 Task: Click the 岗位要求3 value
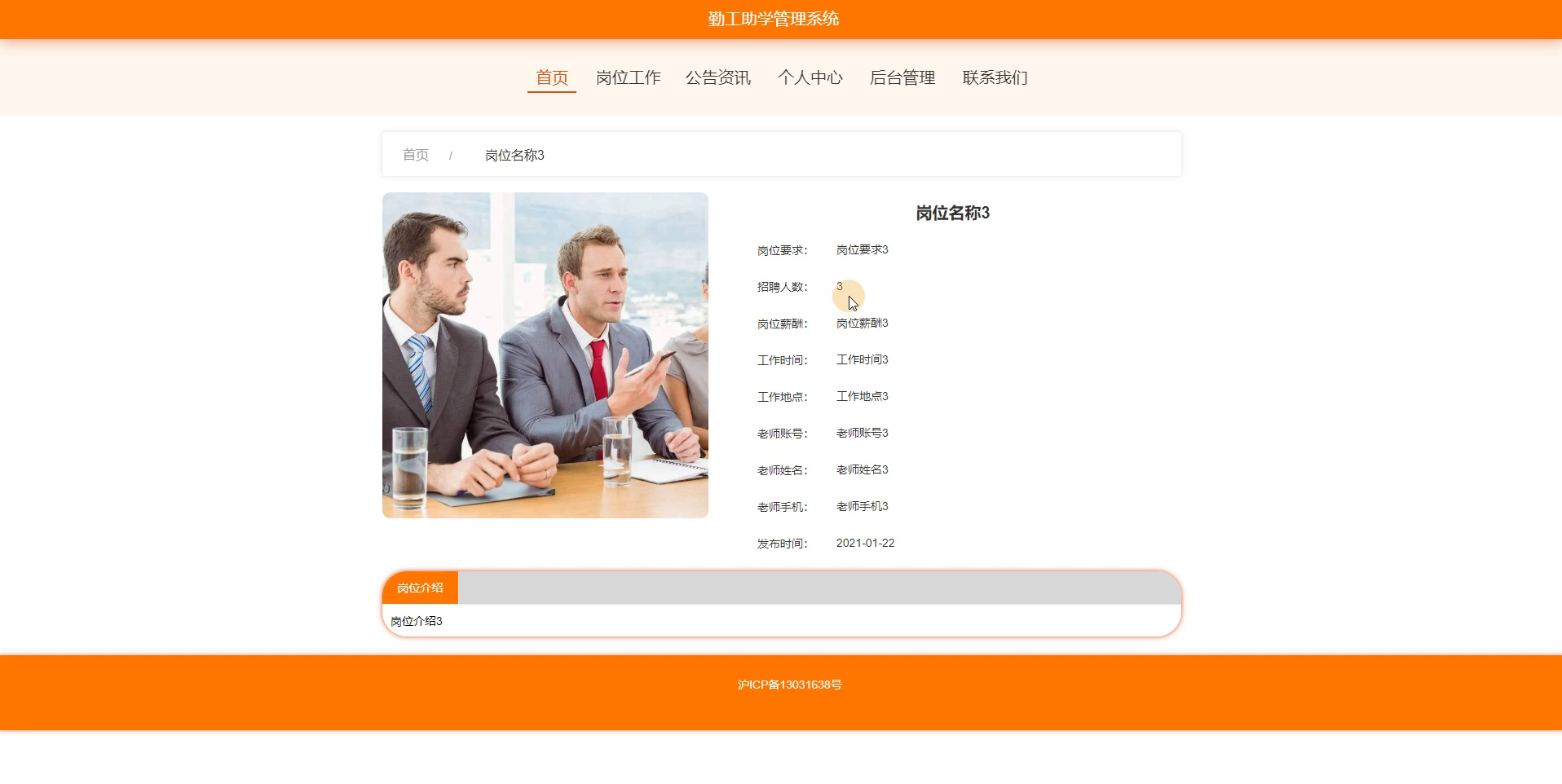tap(862, 249)
